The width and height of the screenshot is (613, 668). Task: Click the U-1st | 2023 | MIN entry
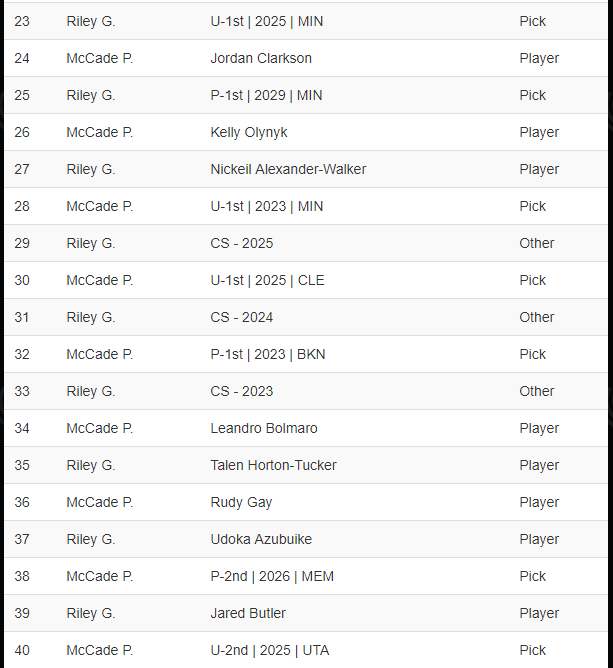pos(267,207)
